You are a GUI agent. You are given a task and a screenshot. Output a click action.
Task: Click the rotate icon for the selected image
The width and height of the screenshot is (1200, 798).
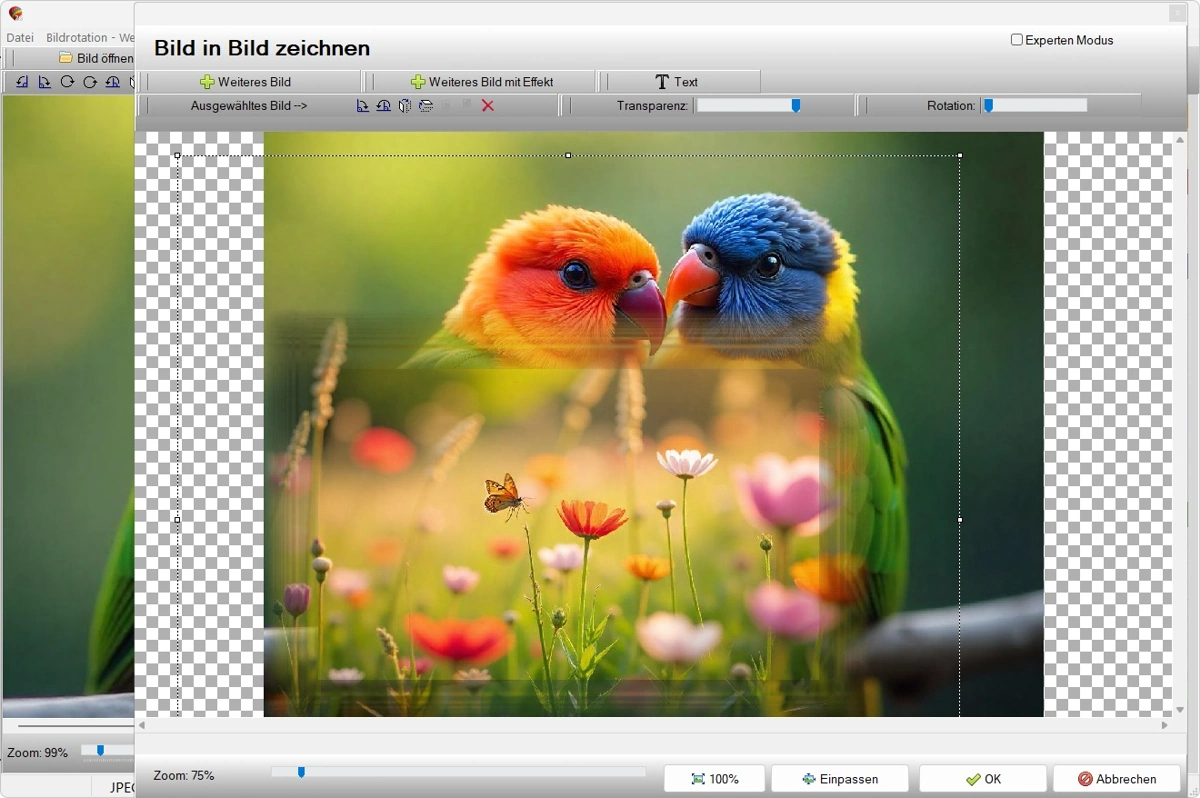[363, 106]
